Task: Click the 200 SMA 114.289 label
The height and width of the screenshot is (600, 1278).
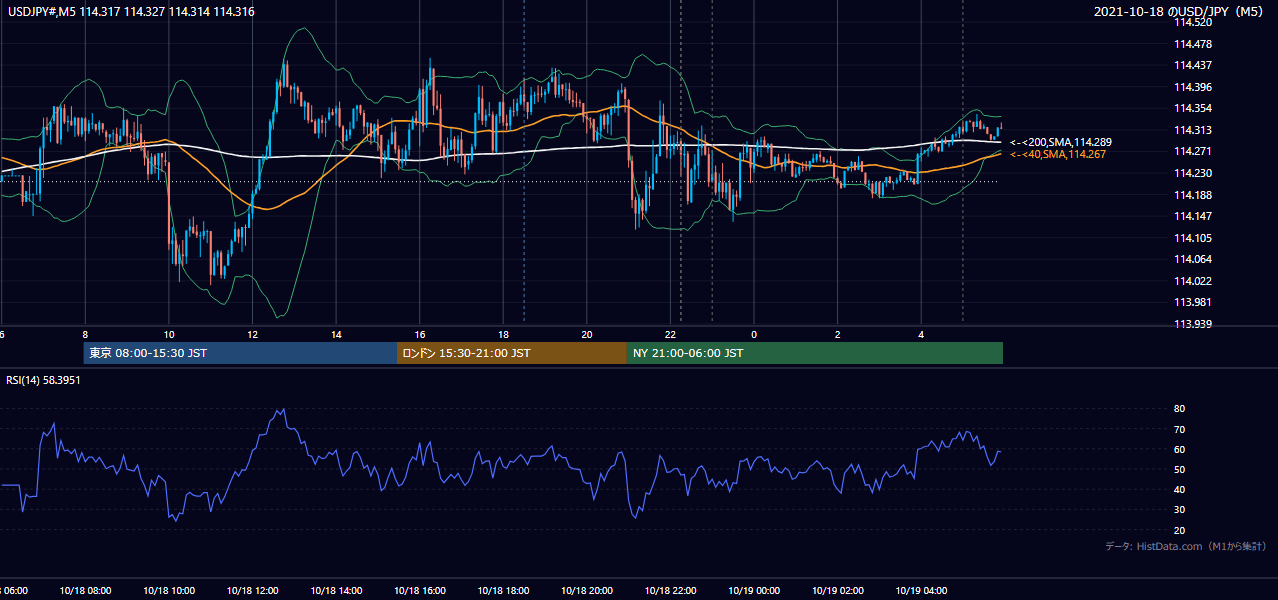Action: click(x=1061, y=142)
